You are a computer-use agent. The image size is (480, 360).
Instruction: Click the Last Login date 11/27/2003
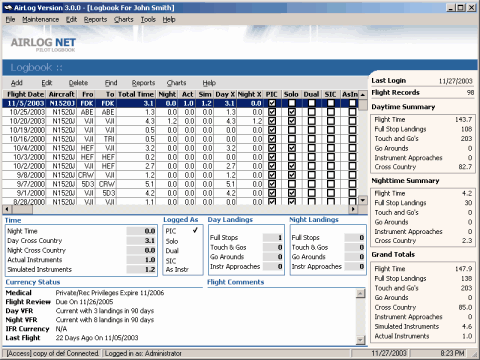point(455,81)
